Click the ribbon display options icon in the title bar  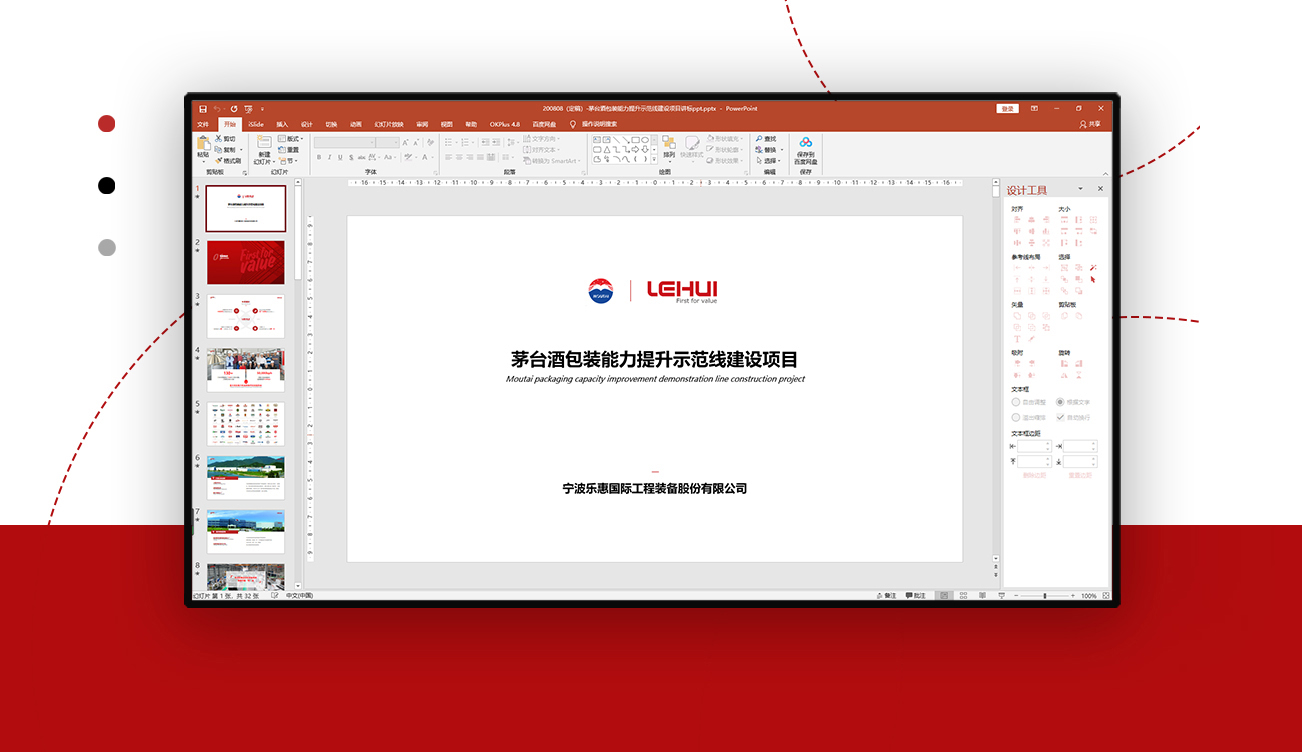pyautogui.click(x=1034, y=109)
